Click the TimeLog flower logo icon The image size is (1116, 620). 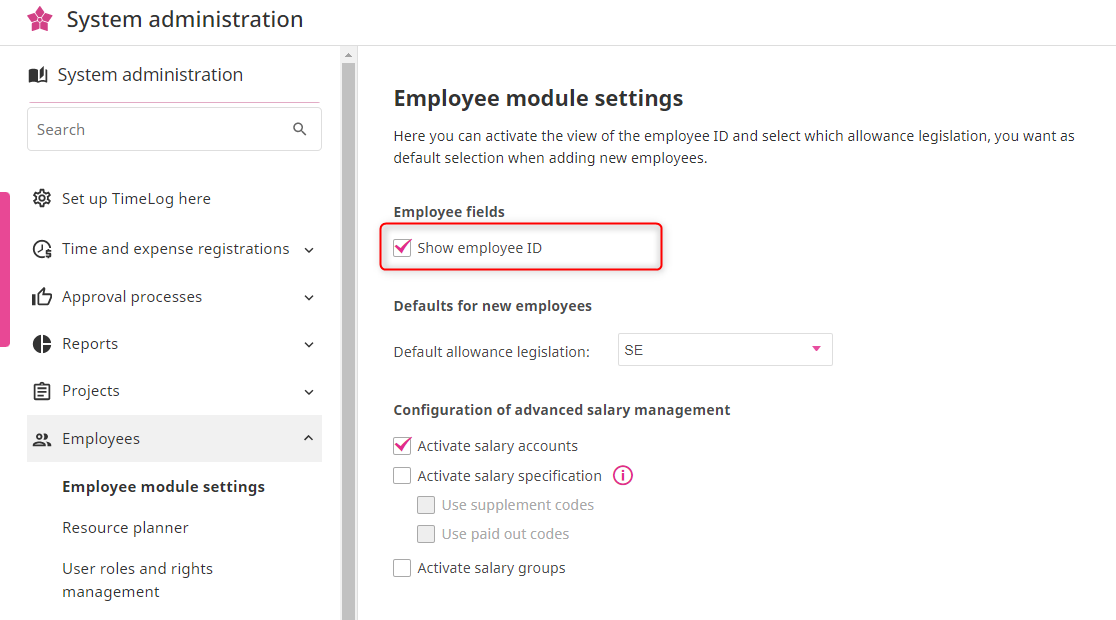click(40, 19)
